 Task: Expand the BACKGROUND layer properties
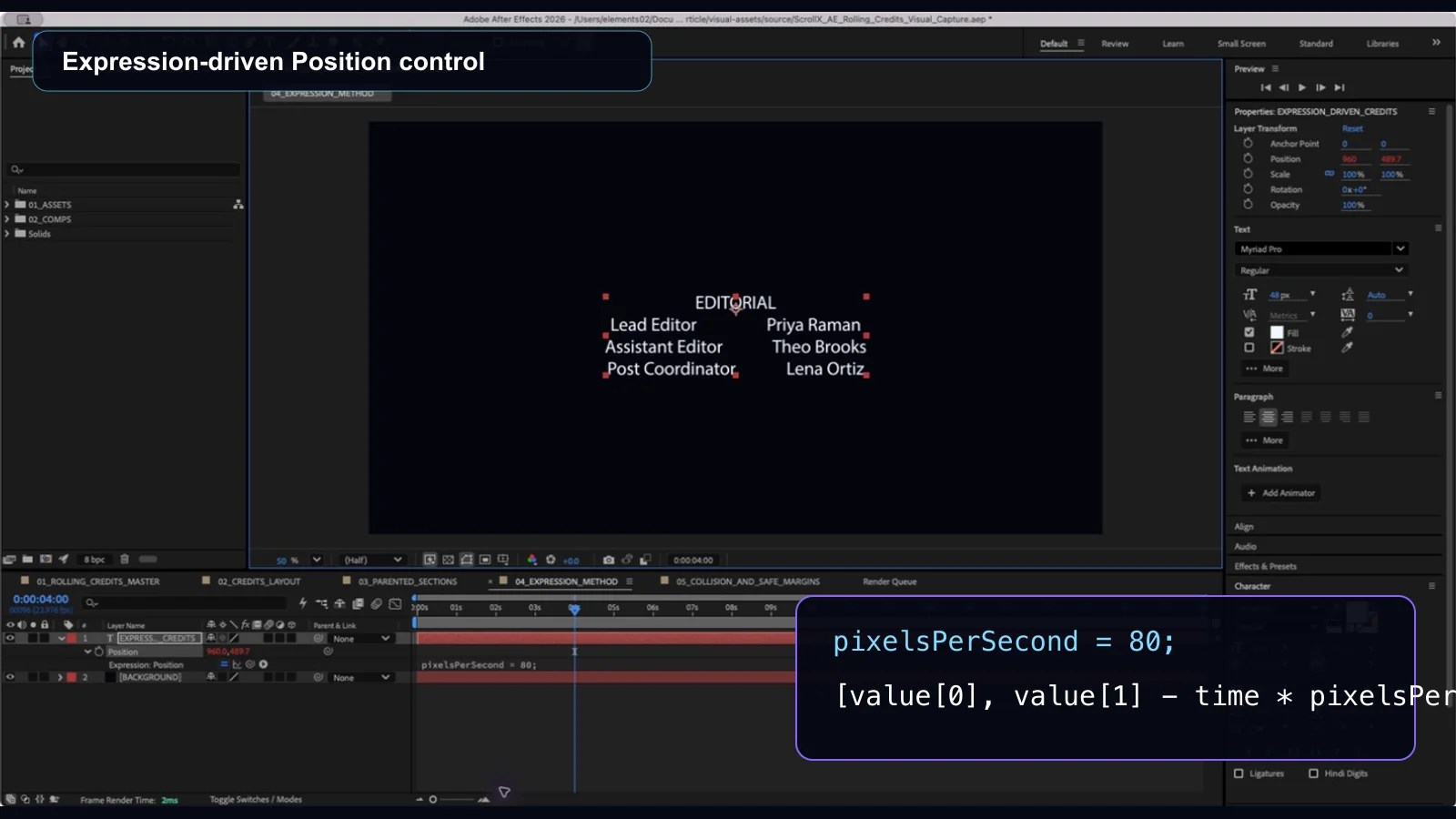[60, 677]
